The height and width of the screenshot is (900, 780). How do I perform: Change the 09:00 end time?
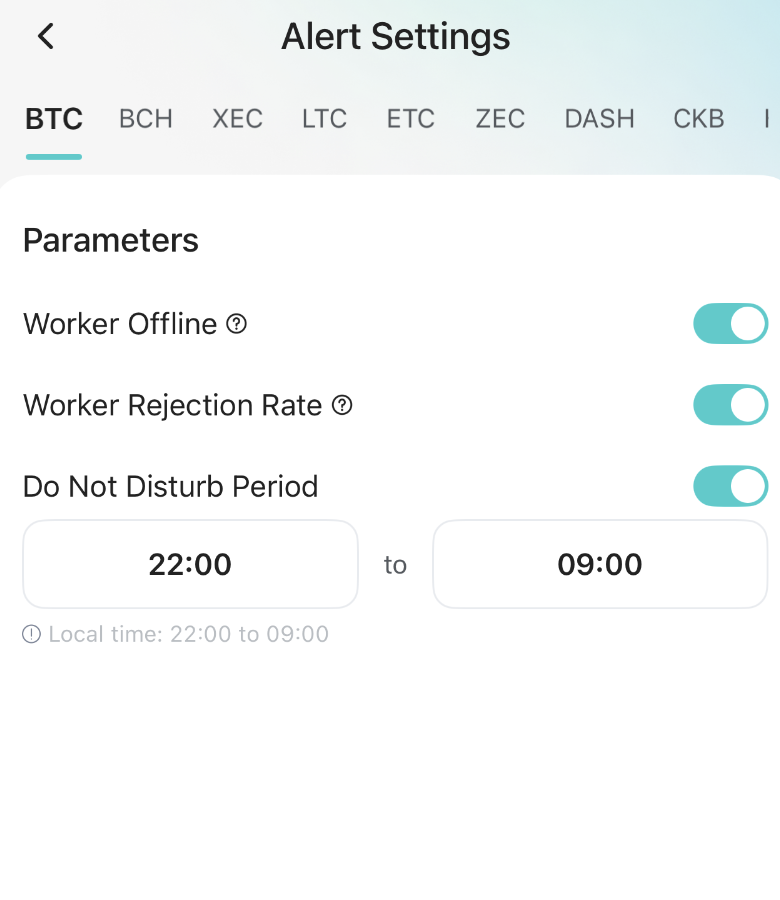tap(599, 564)
